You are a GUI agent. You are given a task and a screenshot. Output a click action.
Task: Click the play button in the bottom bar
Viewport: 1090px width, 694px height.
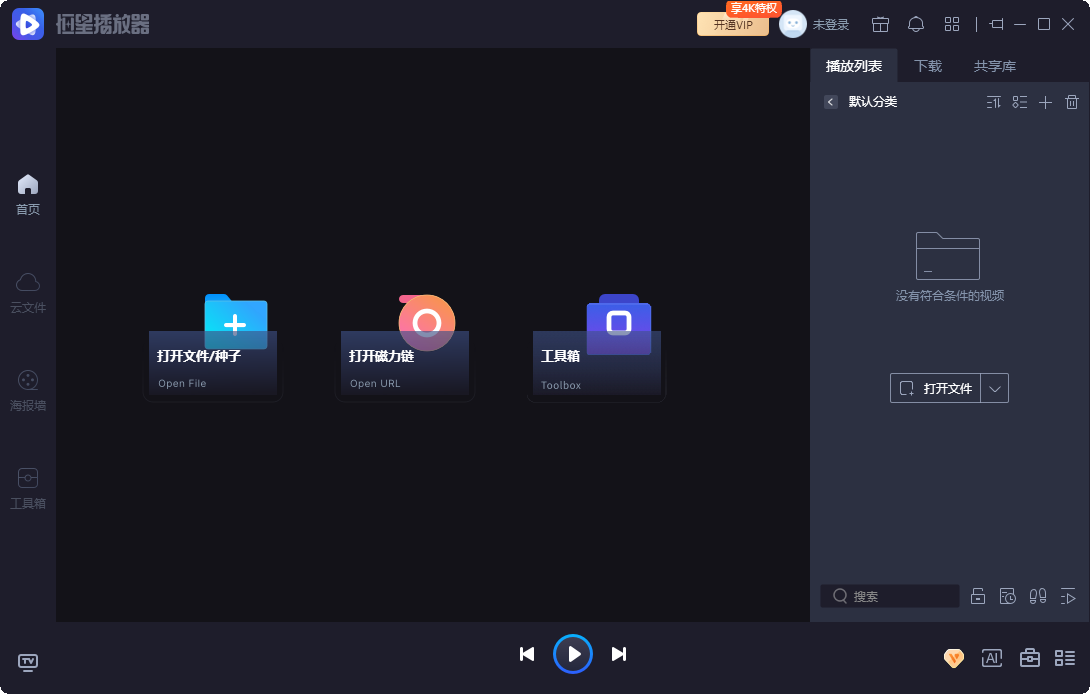(573, 654)
